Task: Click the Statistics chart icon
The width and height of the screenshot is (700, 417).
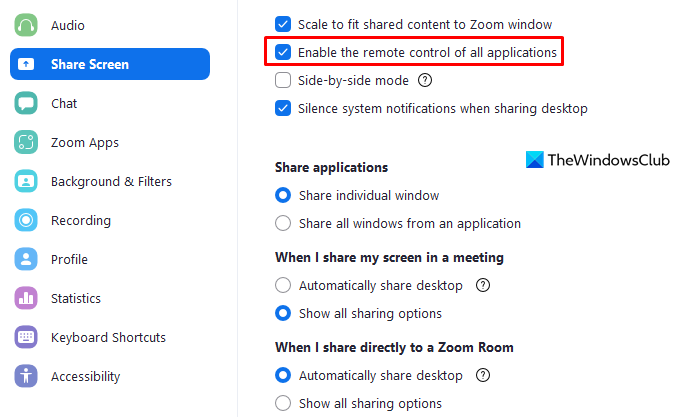Action: (27, 298)
